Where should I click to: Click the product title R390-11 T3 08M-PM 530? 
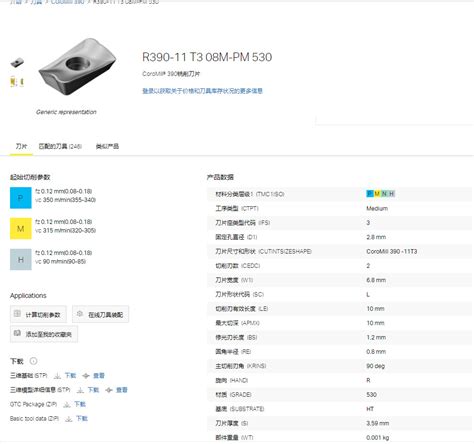click(x=207, y=57)
